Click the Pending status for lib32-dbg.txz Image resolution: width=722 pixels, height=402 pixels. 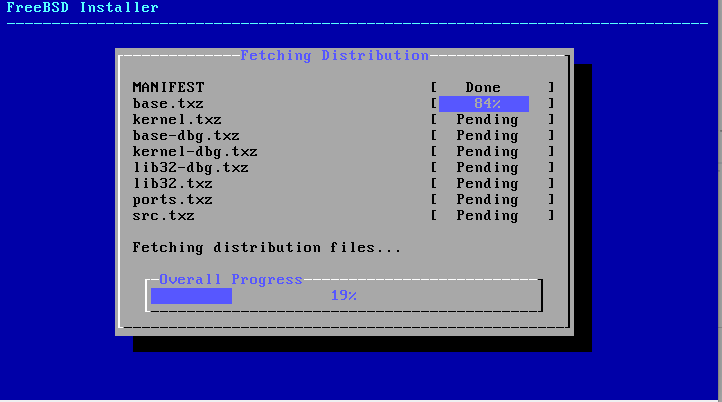tap(487, 168)
